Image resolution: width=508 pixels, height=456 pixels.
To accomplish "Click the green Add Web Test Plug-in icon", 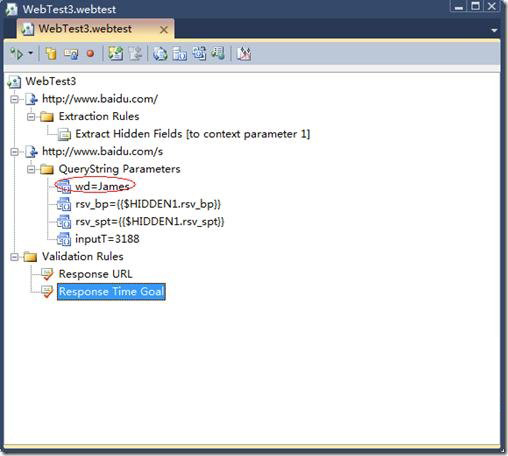I will [115, 54].
